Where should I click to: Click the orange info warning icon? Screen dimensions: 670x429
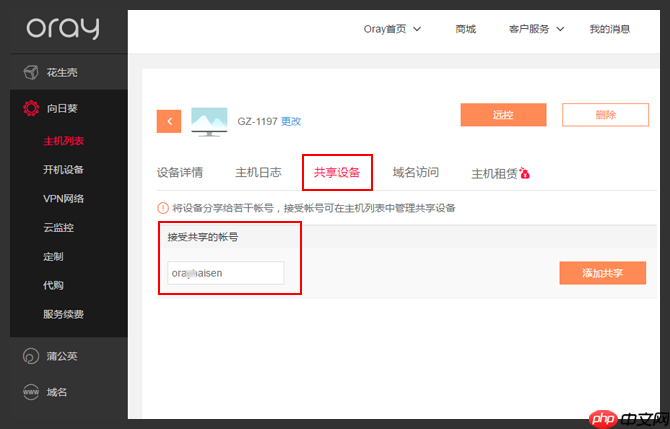[163, 208]
